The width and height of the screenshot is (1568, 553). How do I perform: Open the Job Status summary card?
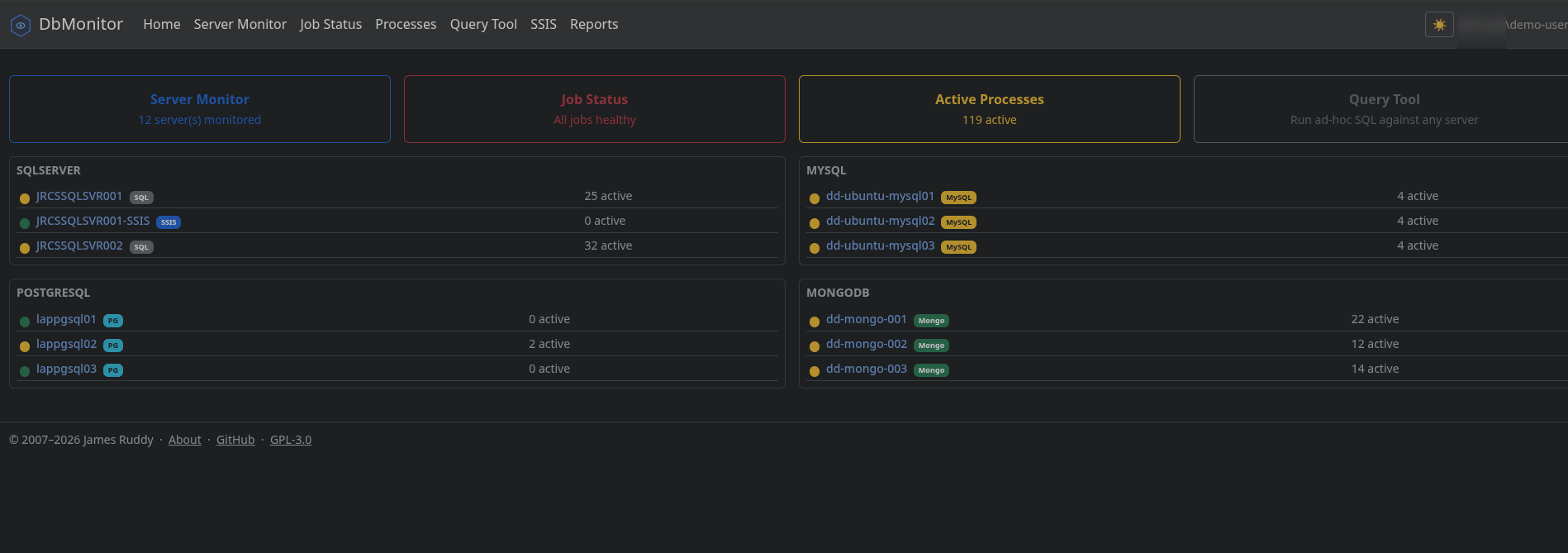click(595, 109)
